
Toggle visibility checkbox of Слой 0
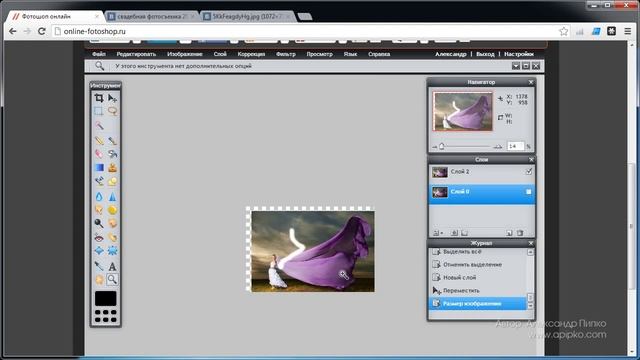click(x=529, y=191)
